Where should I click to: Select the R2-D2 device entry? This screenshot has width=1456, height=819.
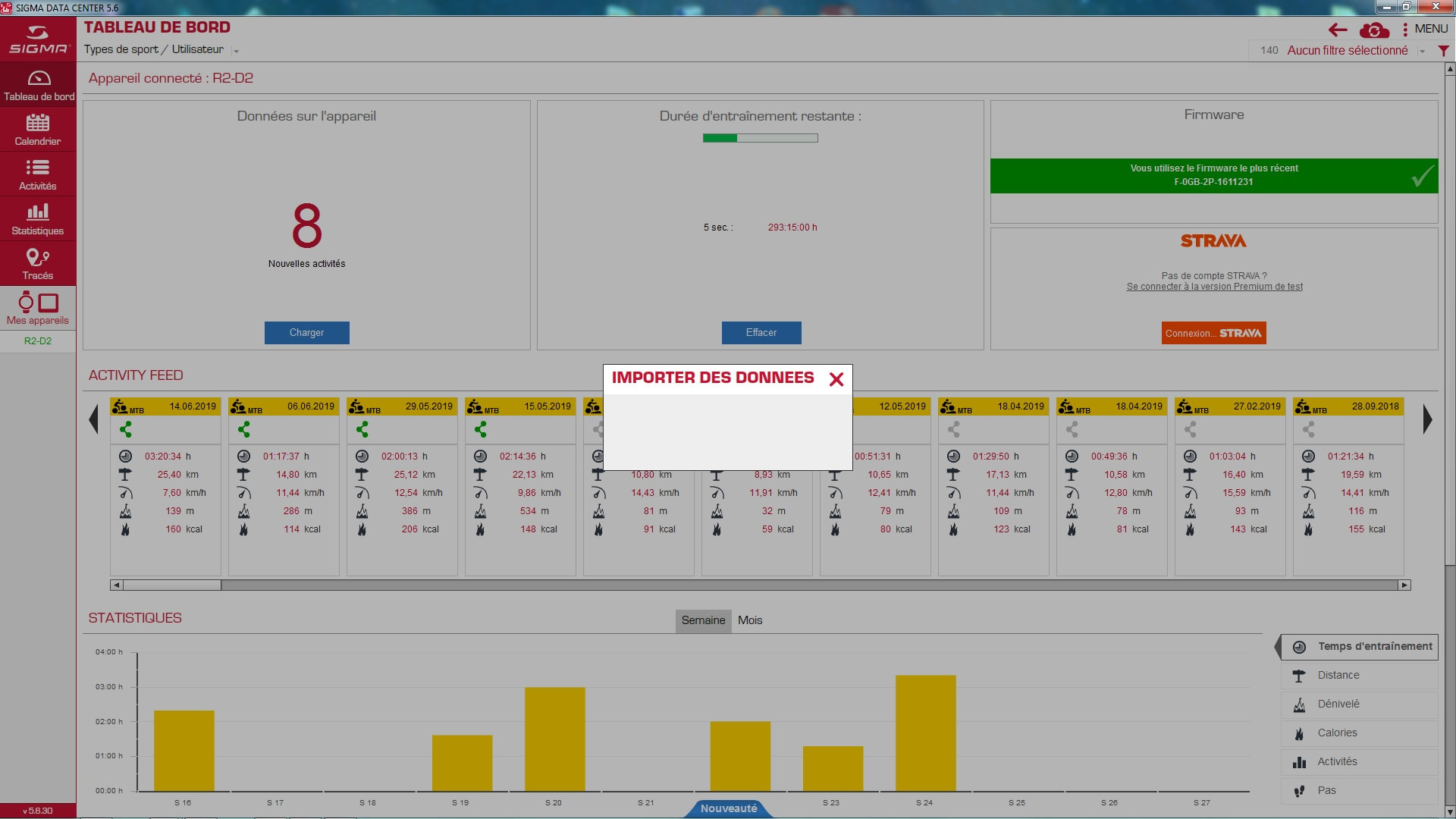37,340
